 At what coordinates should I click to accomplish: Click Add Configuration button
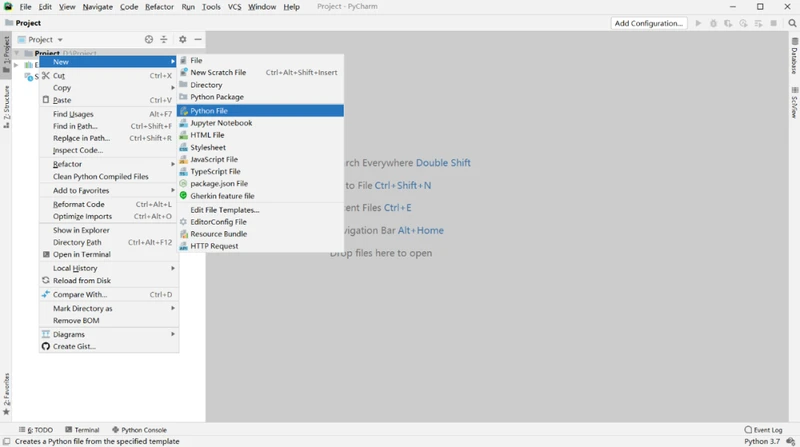648,23
